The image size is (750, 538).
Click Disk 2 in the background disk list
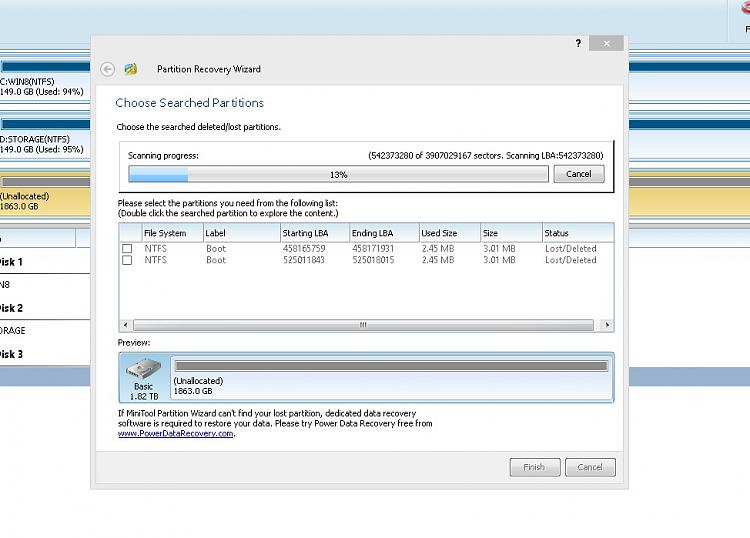pos(11,308)
